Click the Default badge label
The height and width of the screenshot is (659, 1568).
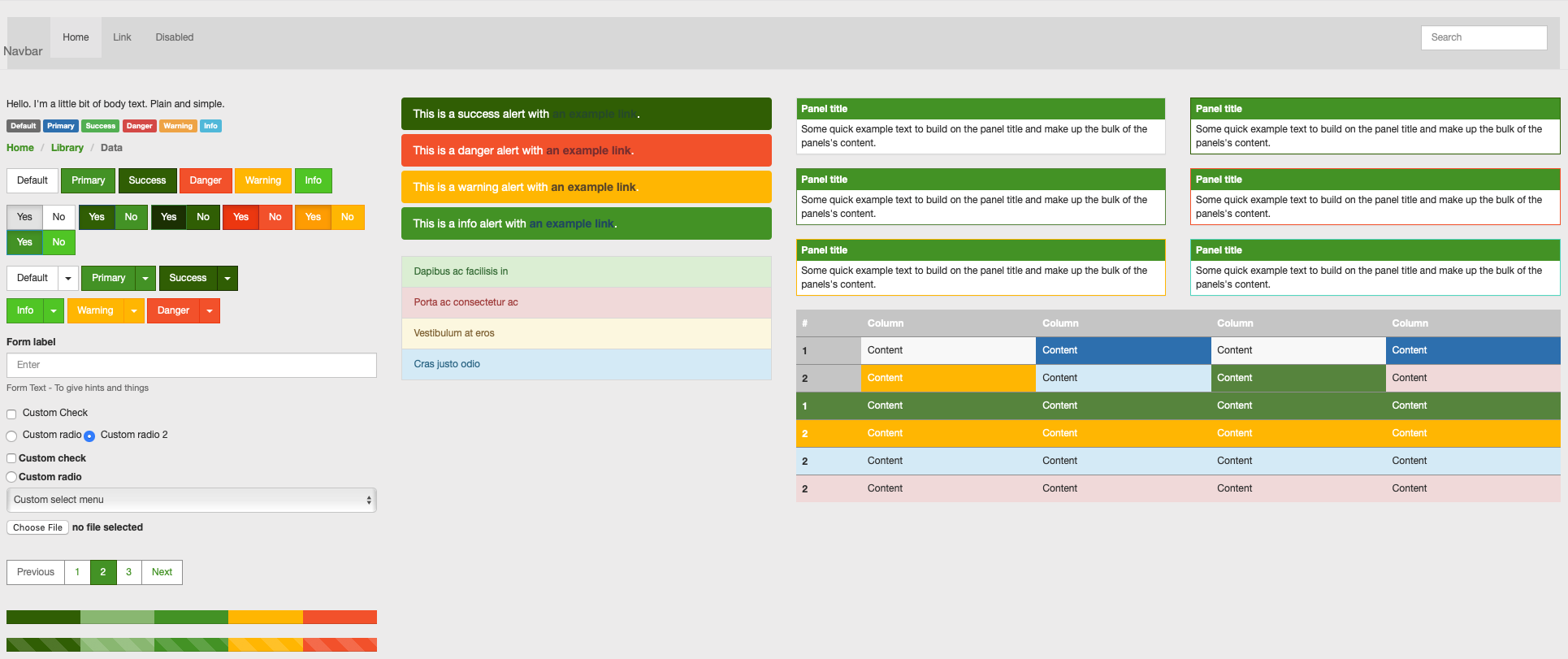point(23,126)
